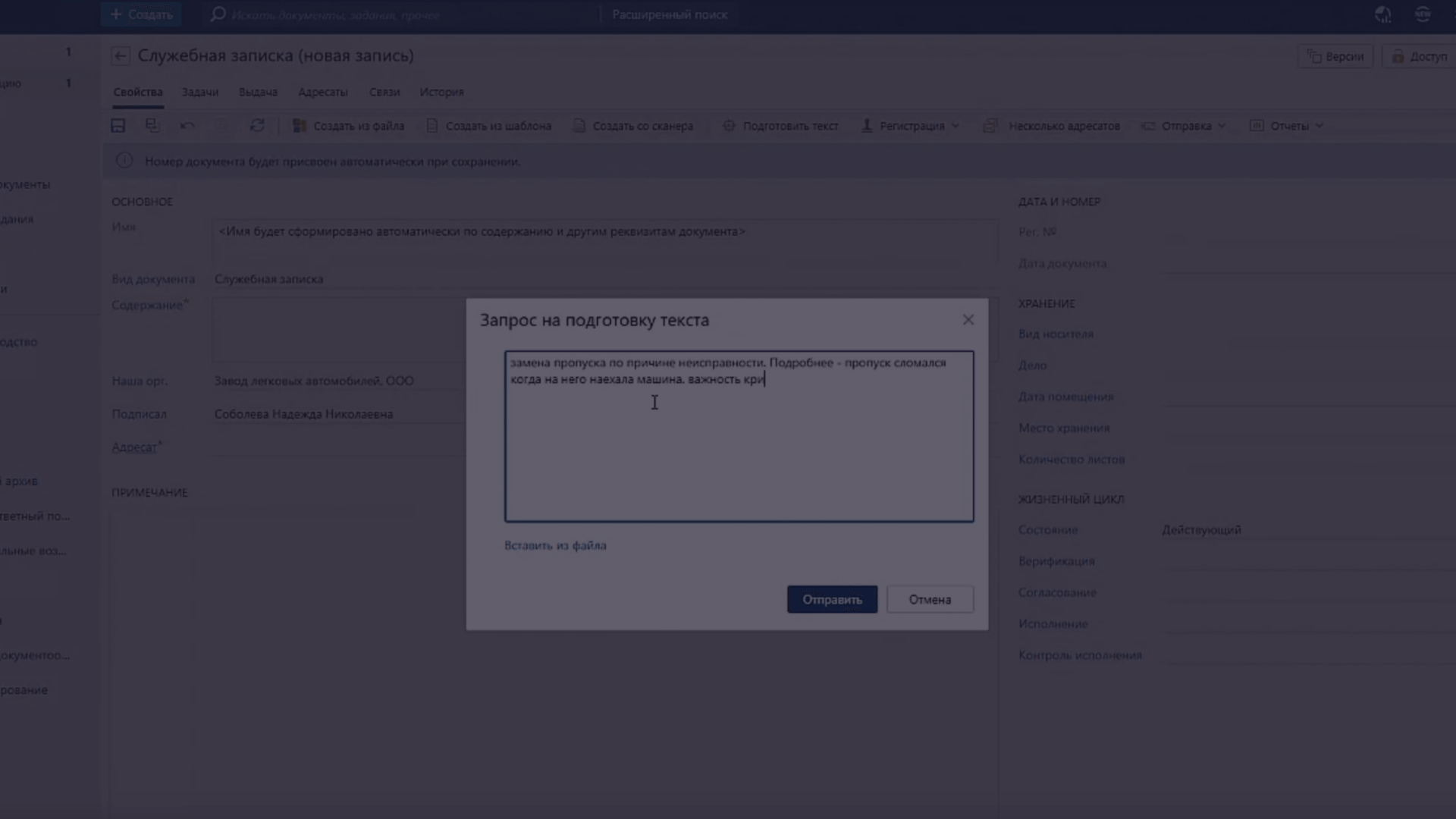Viewport: 1456px width, 819px height.
Task: Close the Запрос на подготовку текста dialog
Action: [x=968, y=320]
